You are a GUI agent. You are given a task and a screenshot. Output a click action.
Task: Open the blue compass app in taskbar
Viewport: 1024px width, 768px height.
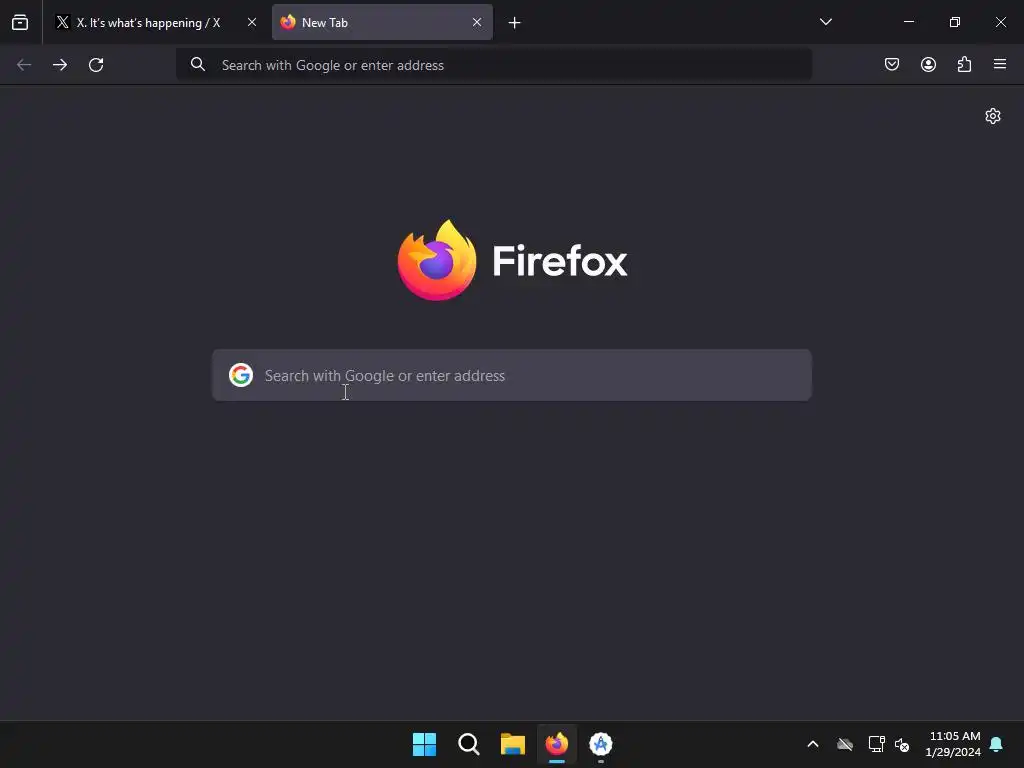(x=601, y=744)
